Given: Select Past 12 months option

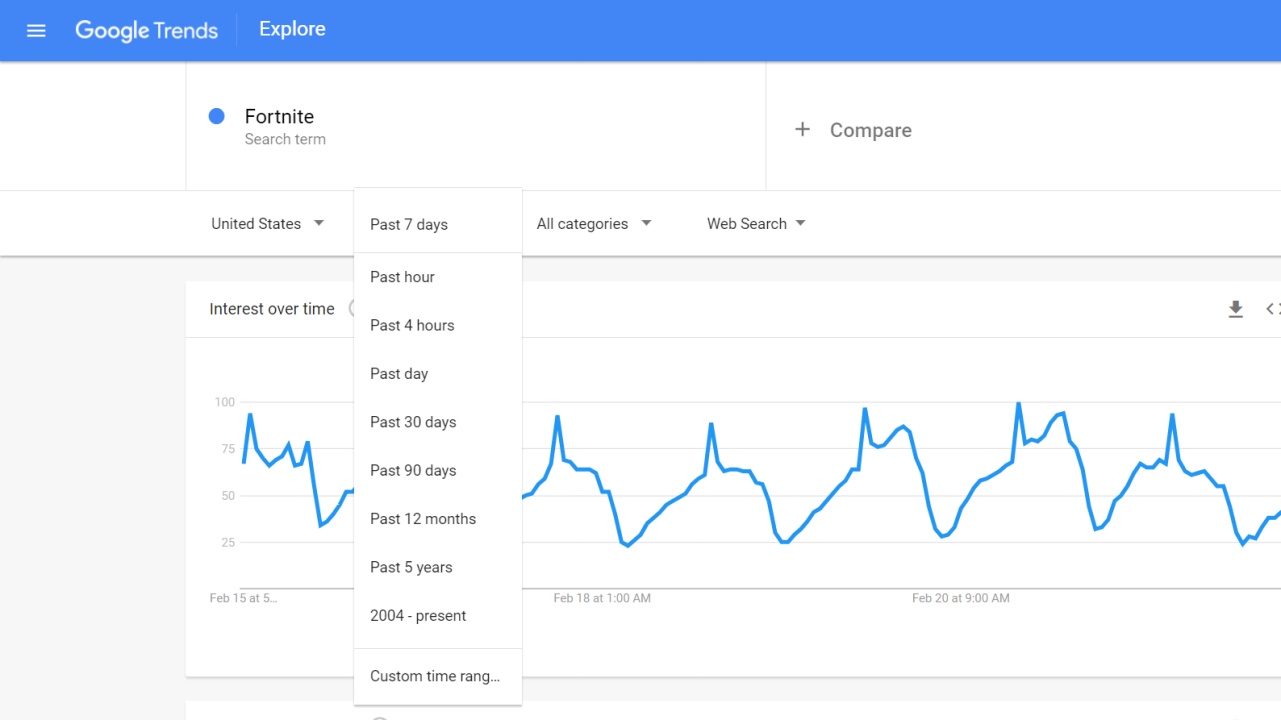Looking at the screenshot, I should tap(423, 519).
